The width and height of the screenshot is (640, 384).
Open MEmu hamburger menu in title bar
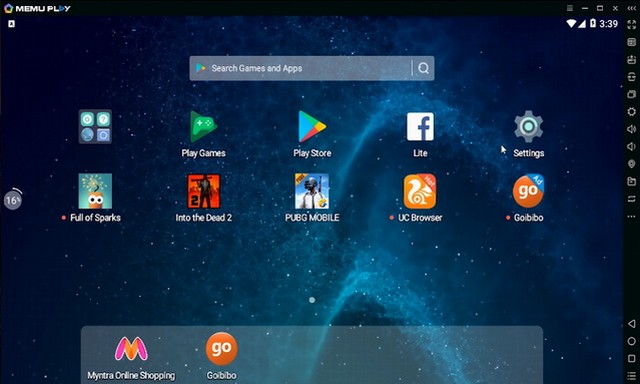(x=570, y=8)
